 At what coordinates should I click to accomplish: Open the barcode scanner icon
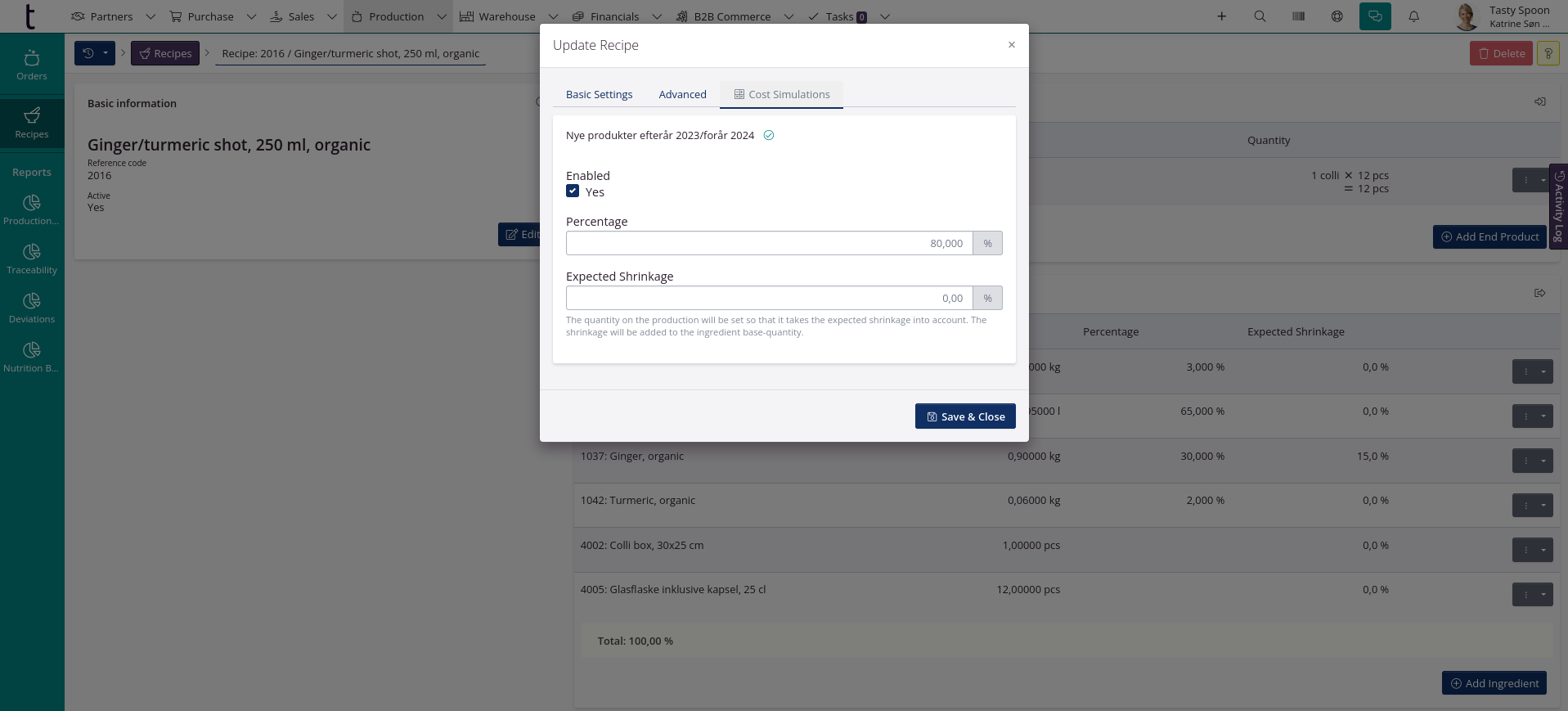(x=1298, y=16)
